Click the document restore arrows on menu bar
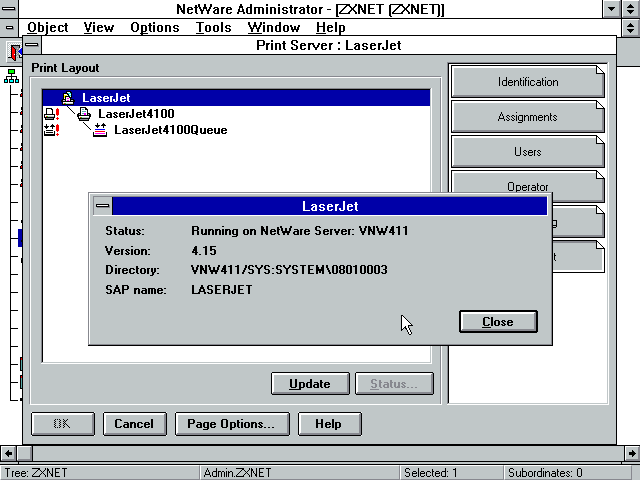 631,27
